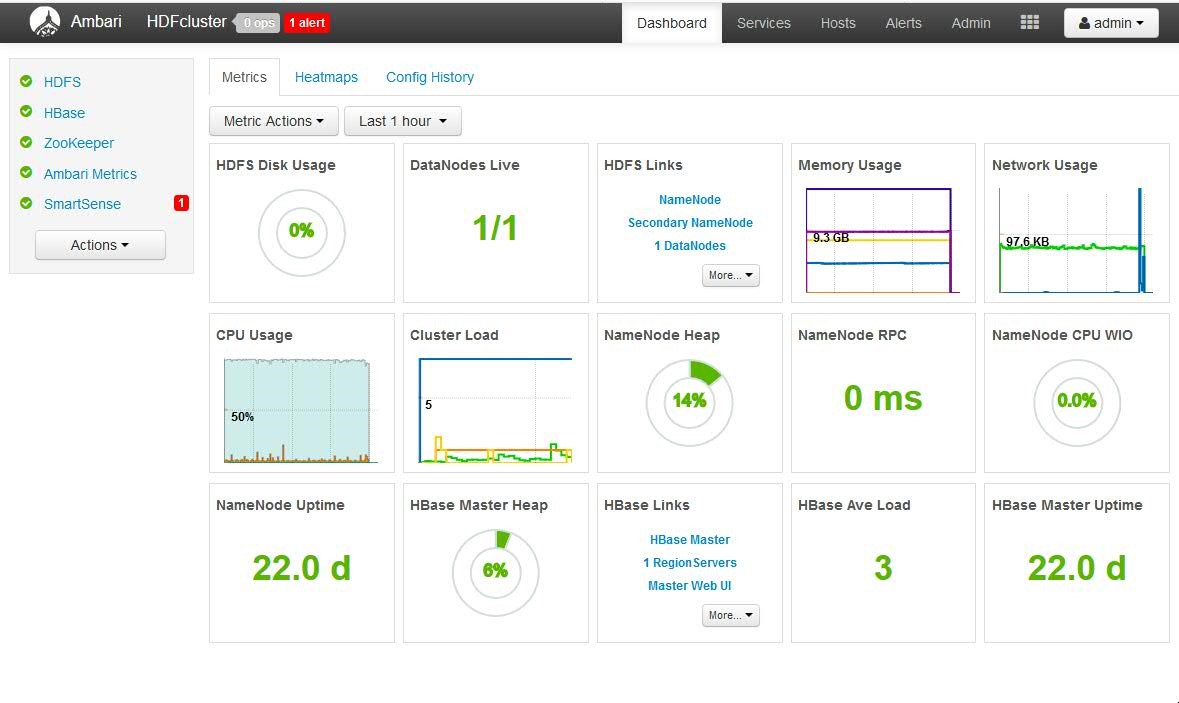The image size is (1179, 703).
Task: Click the ZooKeeper green status checkmark
Action: coord(26,143)
